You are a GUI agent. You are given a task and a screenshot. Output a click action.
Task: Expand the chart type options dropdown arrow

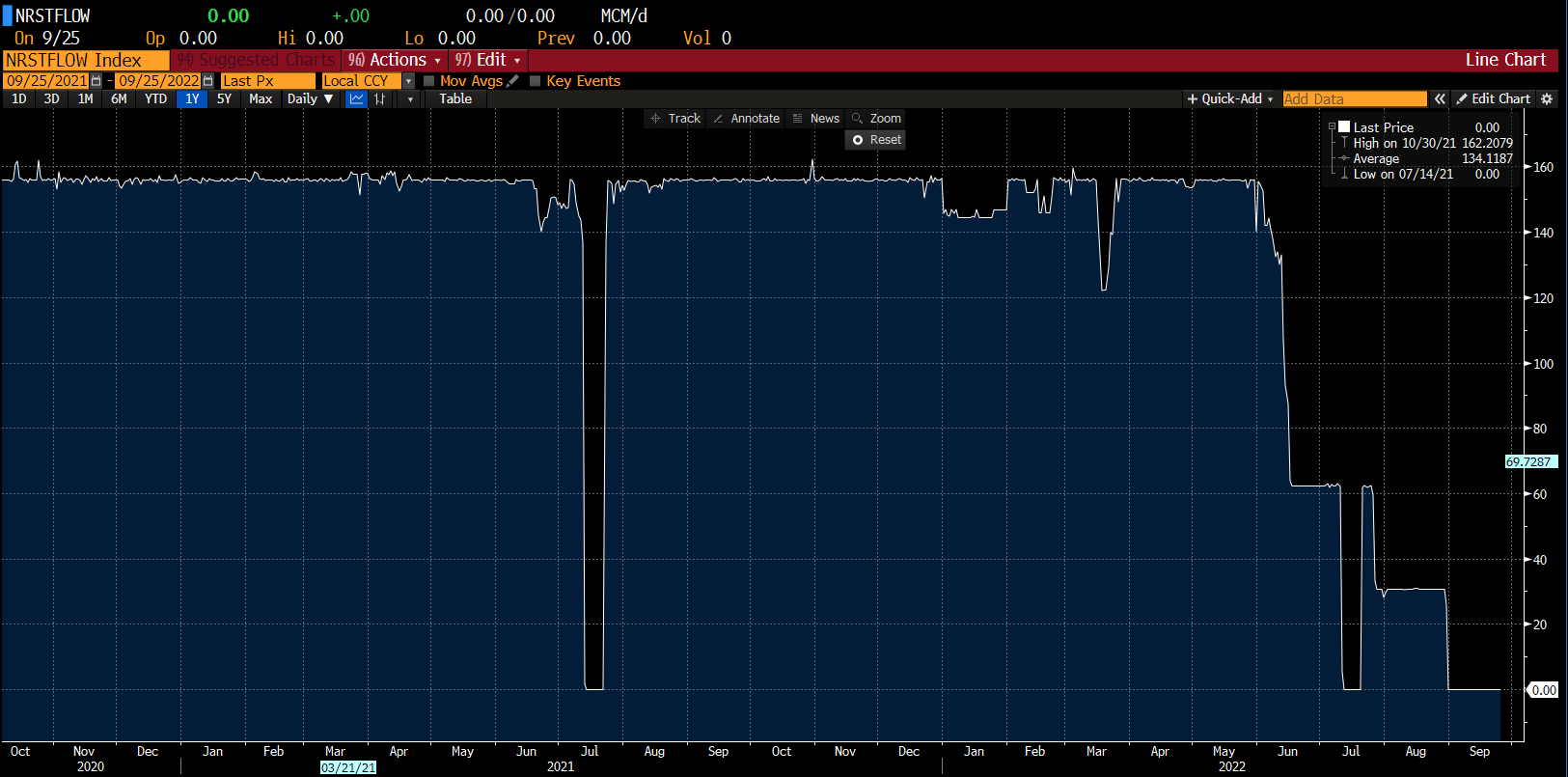click(410, 99)
